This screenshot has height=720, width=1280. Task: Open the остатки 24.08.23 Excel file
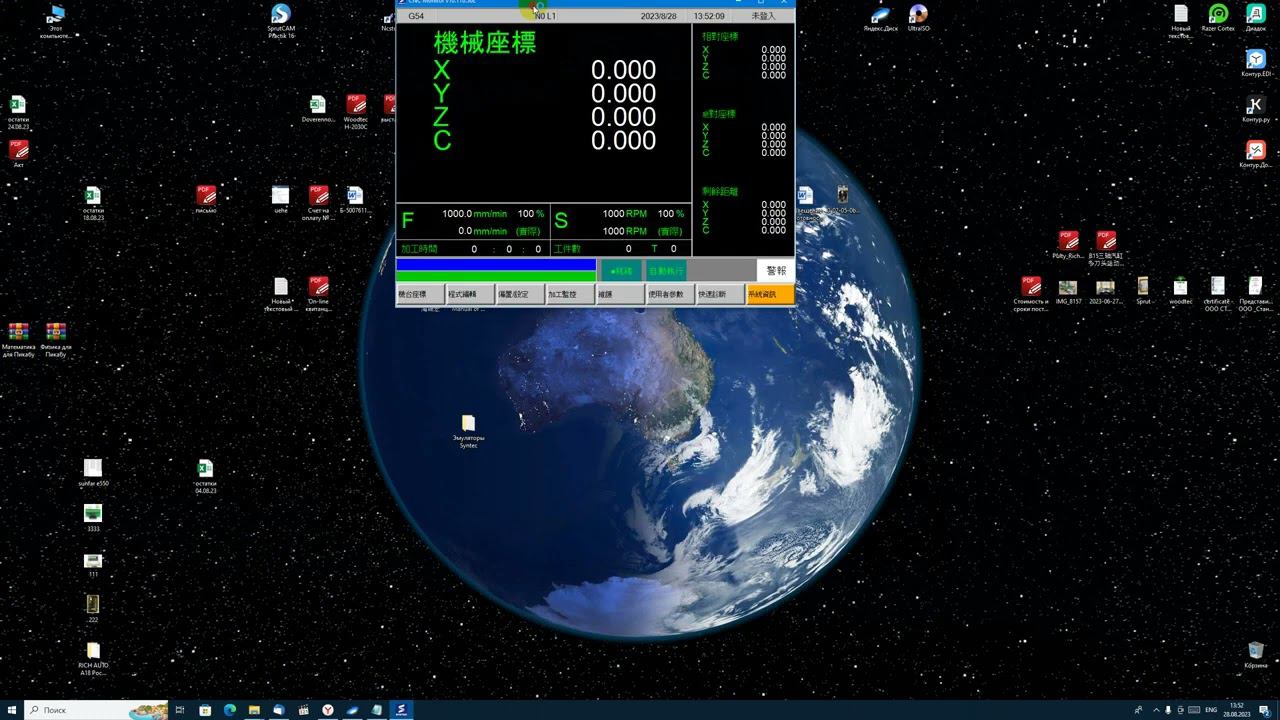[18, 112]
